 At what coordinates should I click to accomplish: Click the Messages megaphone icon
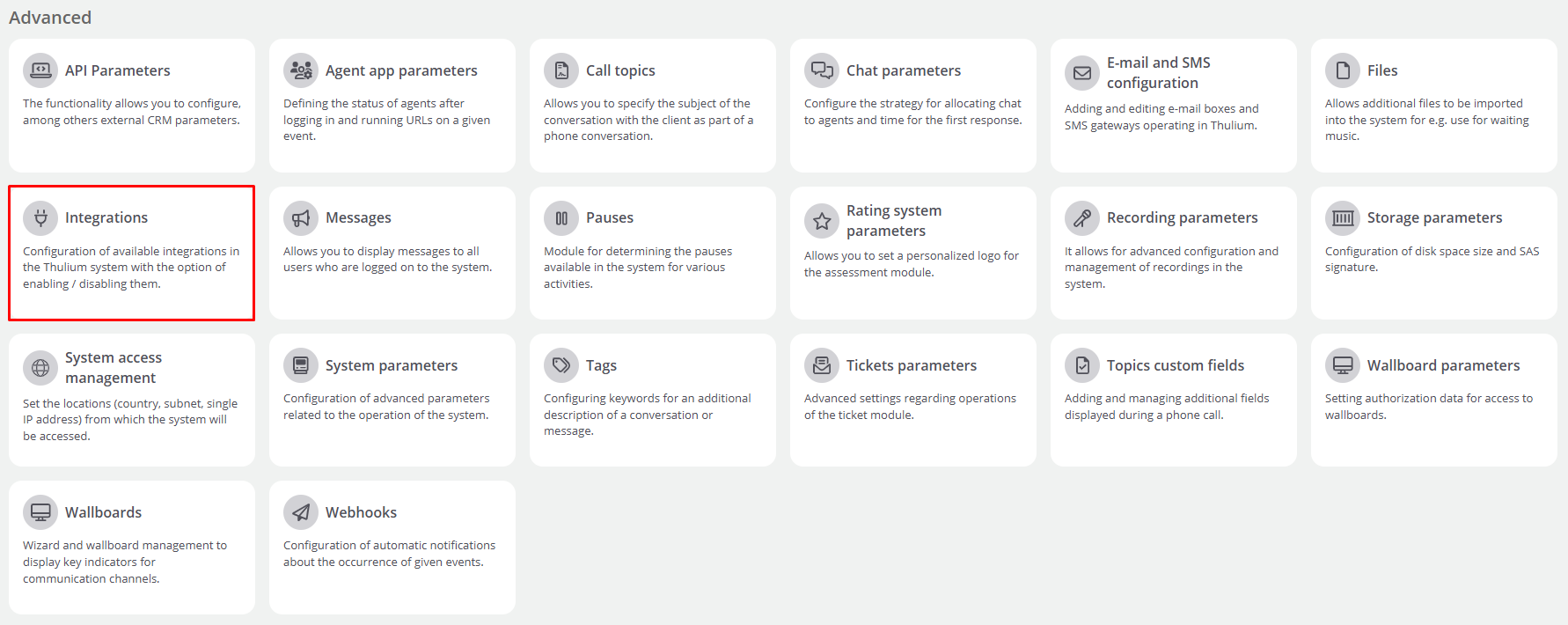coord(301,218)
